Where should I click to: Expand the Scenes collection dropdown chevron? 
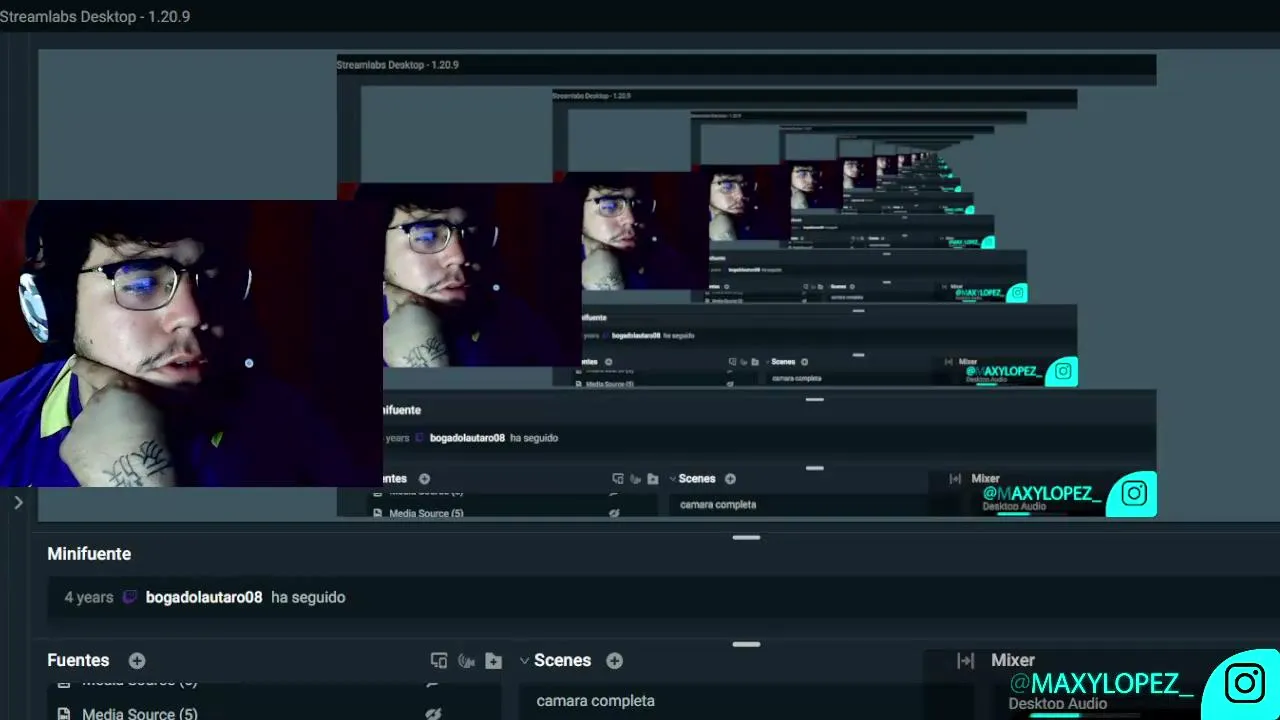click(524, 661)
